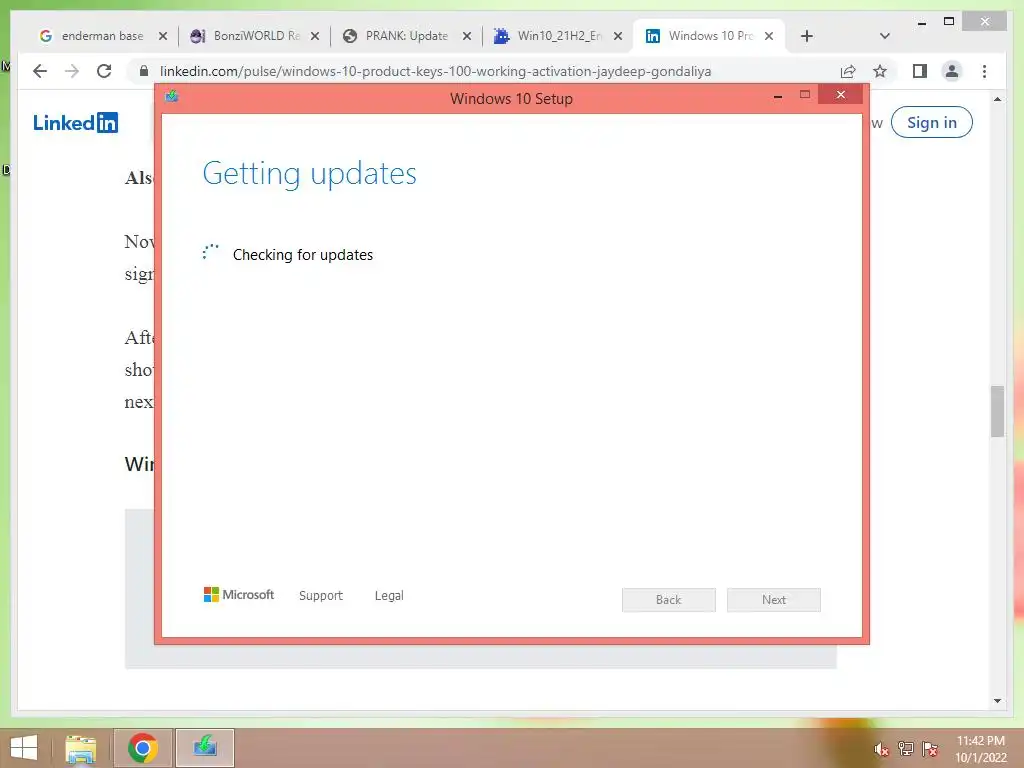
Task: Toggle the Chrome side panel
Action: 920,71
